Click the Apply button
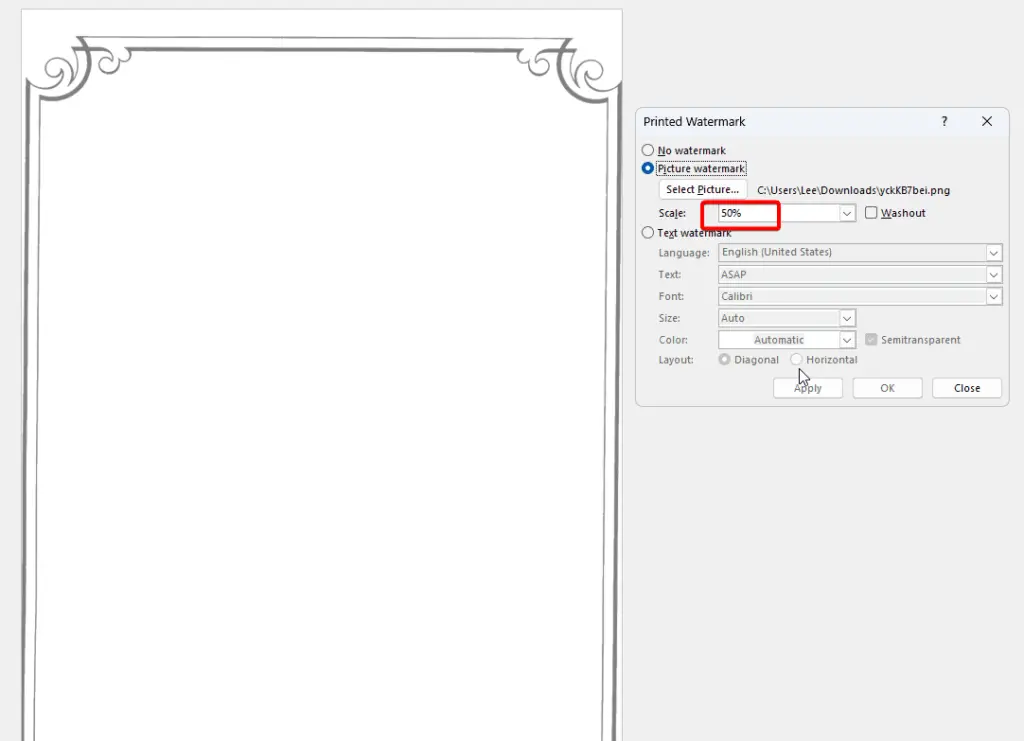1024x741 pixels. (807, 387)
